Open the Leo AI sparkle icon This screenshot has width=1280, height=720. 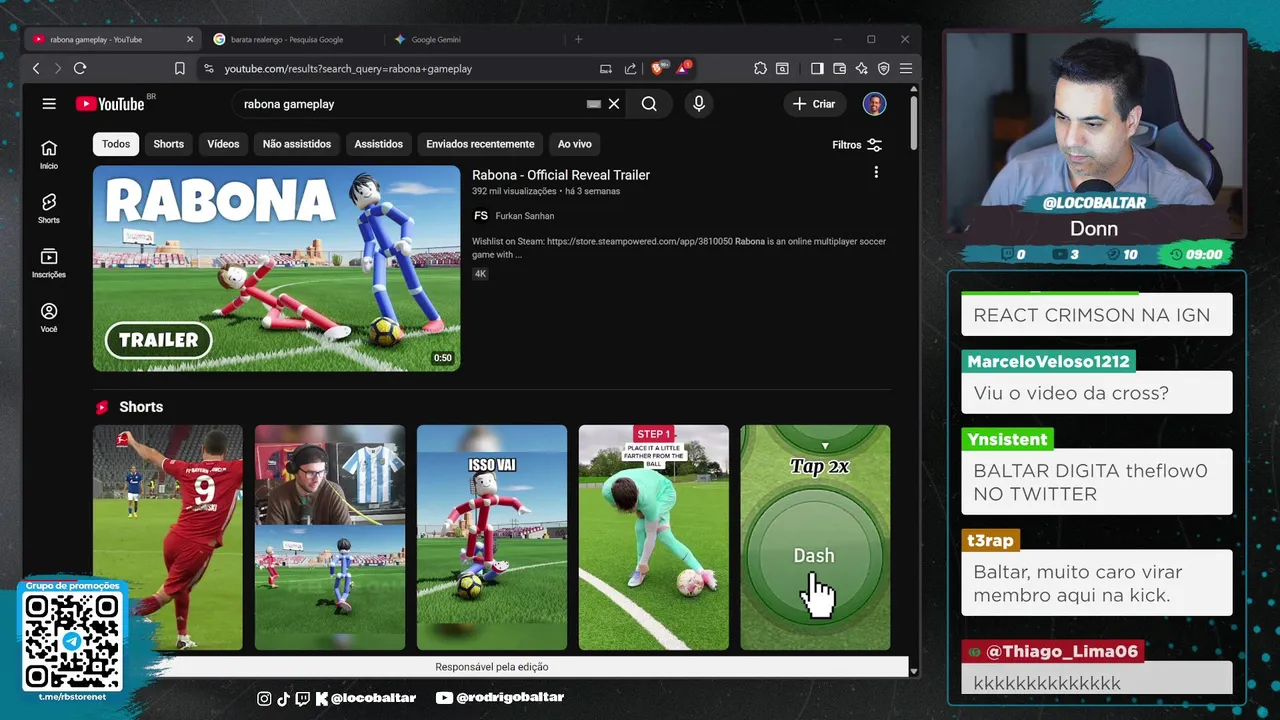click(861, 68)
